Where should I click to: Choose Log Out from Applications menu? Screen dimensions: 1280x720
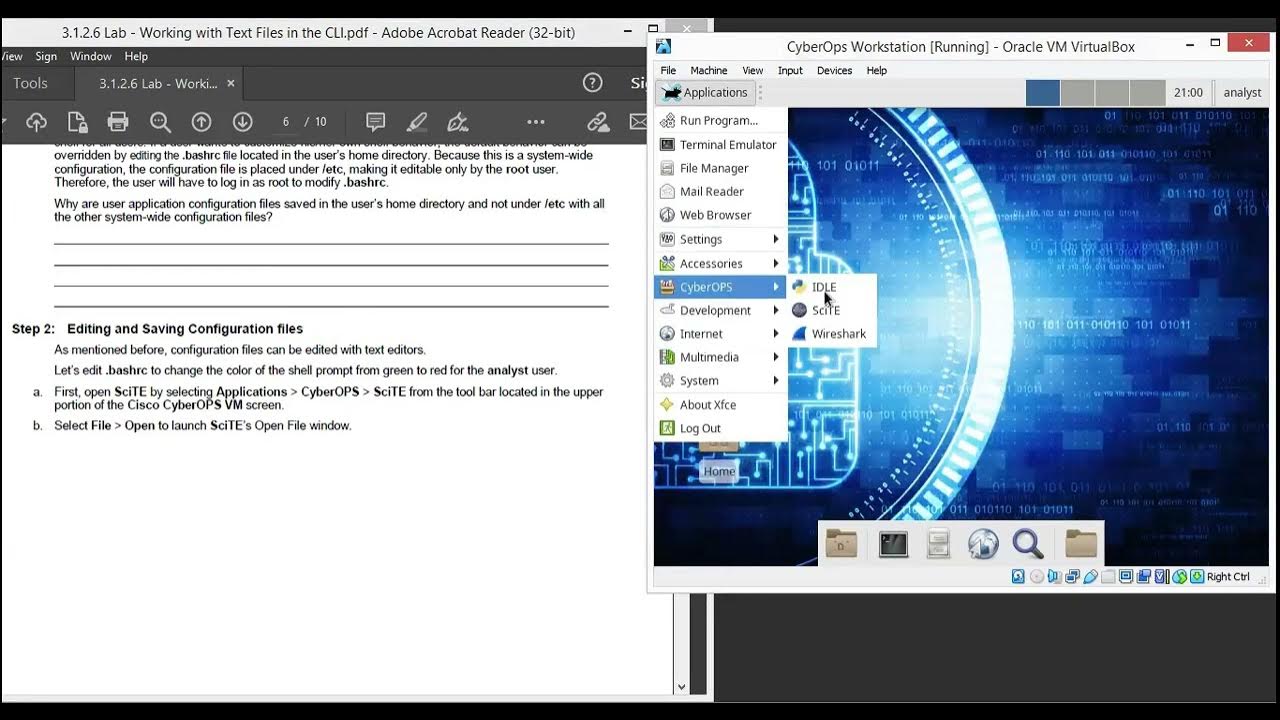[721, 428]
